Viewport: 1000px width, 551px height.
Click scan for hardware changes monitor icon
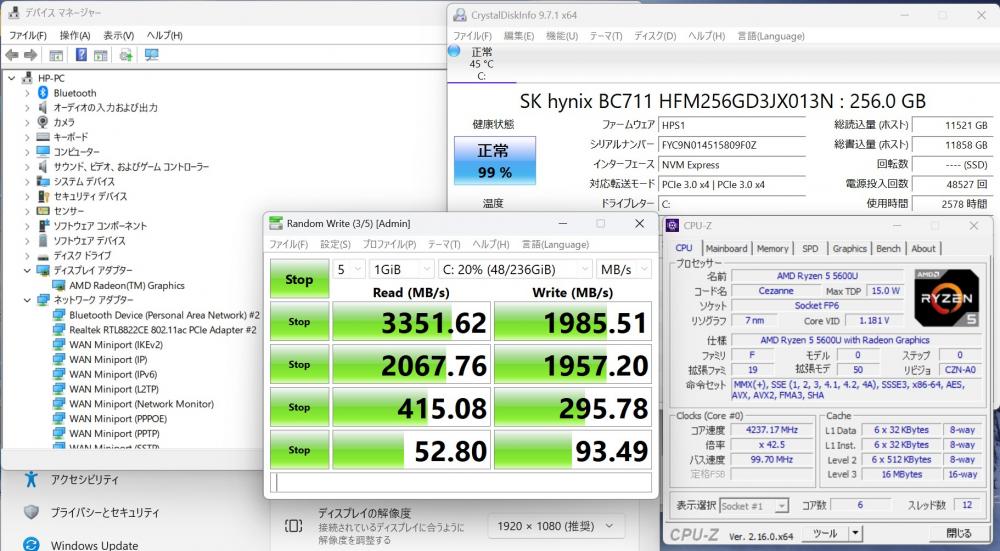(151, 55)
